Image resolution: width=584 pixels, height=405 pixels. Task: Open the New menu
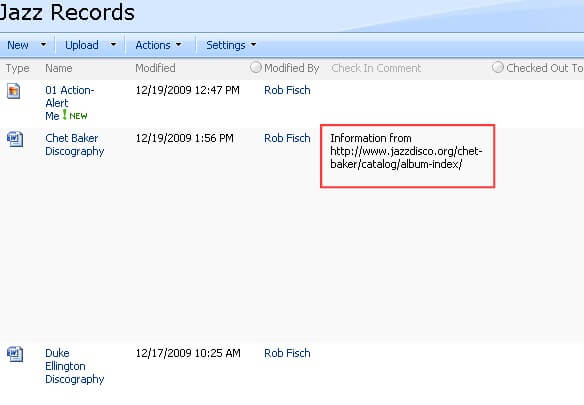click(18, 45)
